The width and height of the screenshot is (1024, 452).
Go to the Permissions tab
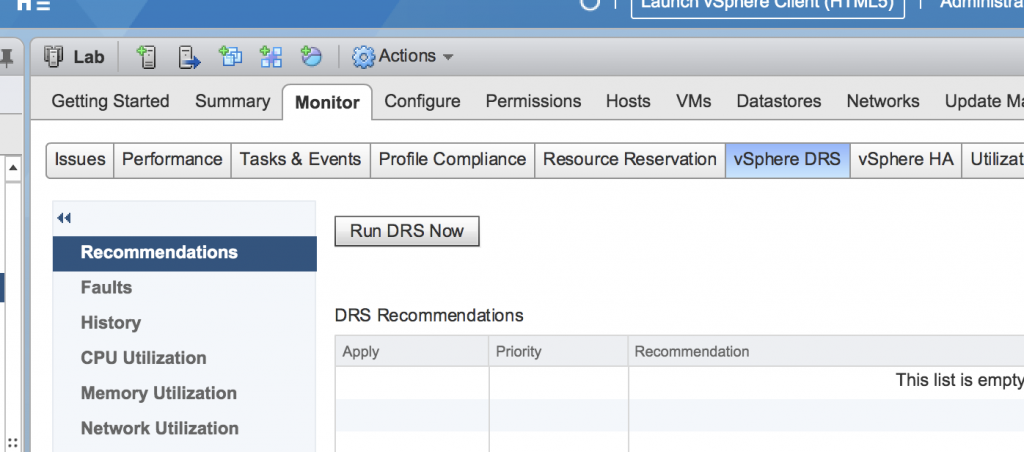(x=534, y=101)
